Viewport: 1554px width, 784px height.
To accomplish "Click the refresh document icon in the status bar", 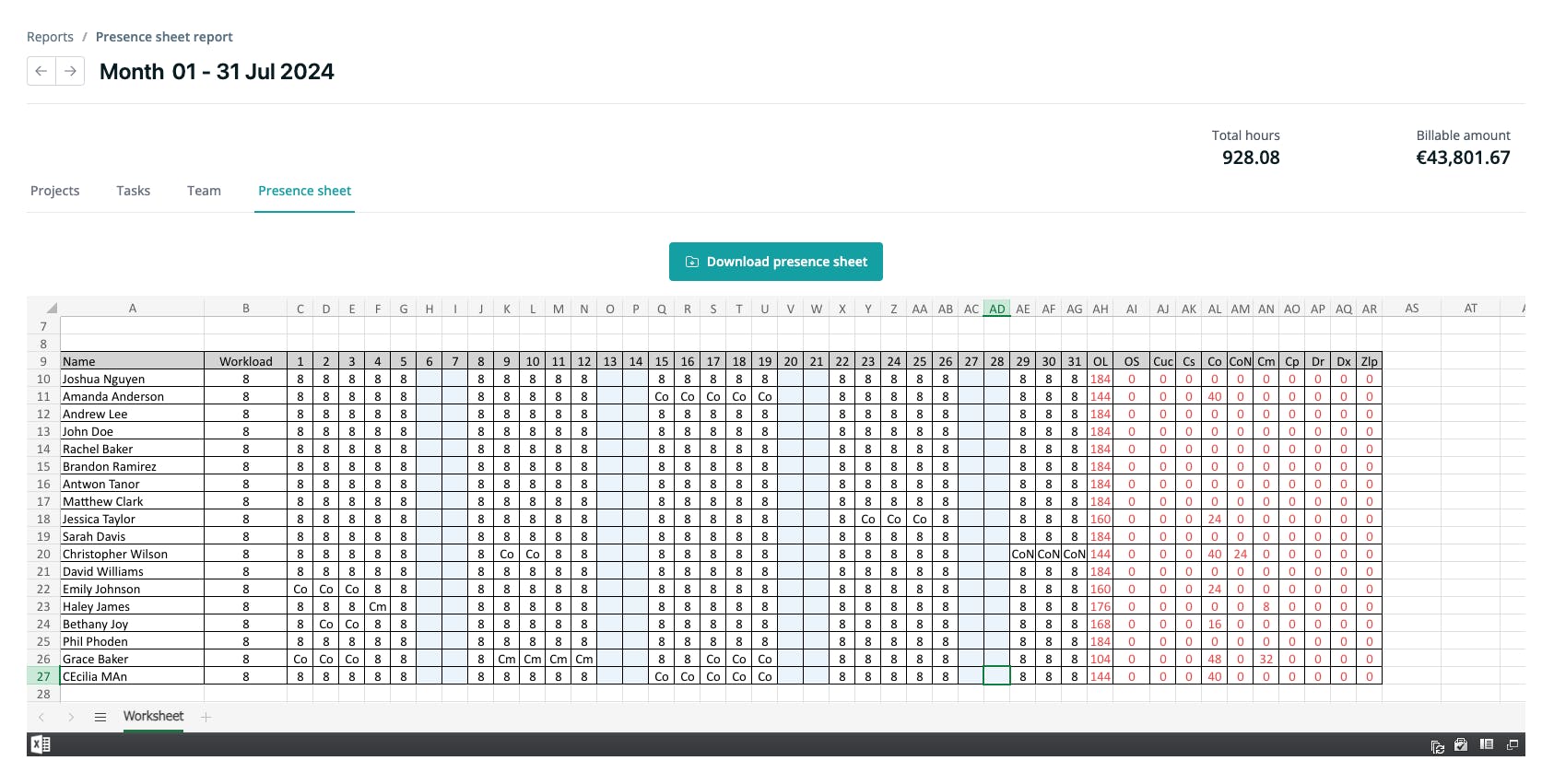I will [x=1437, y=745].
